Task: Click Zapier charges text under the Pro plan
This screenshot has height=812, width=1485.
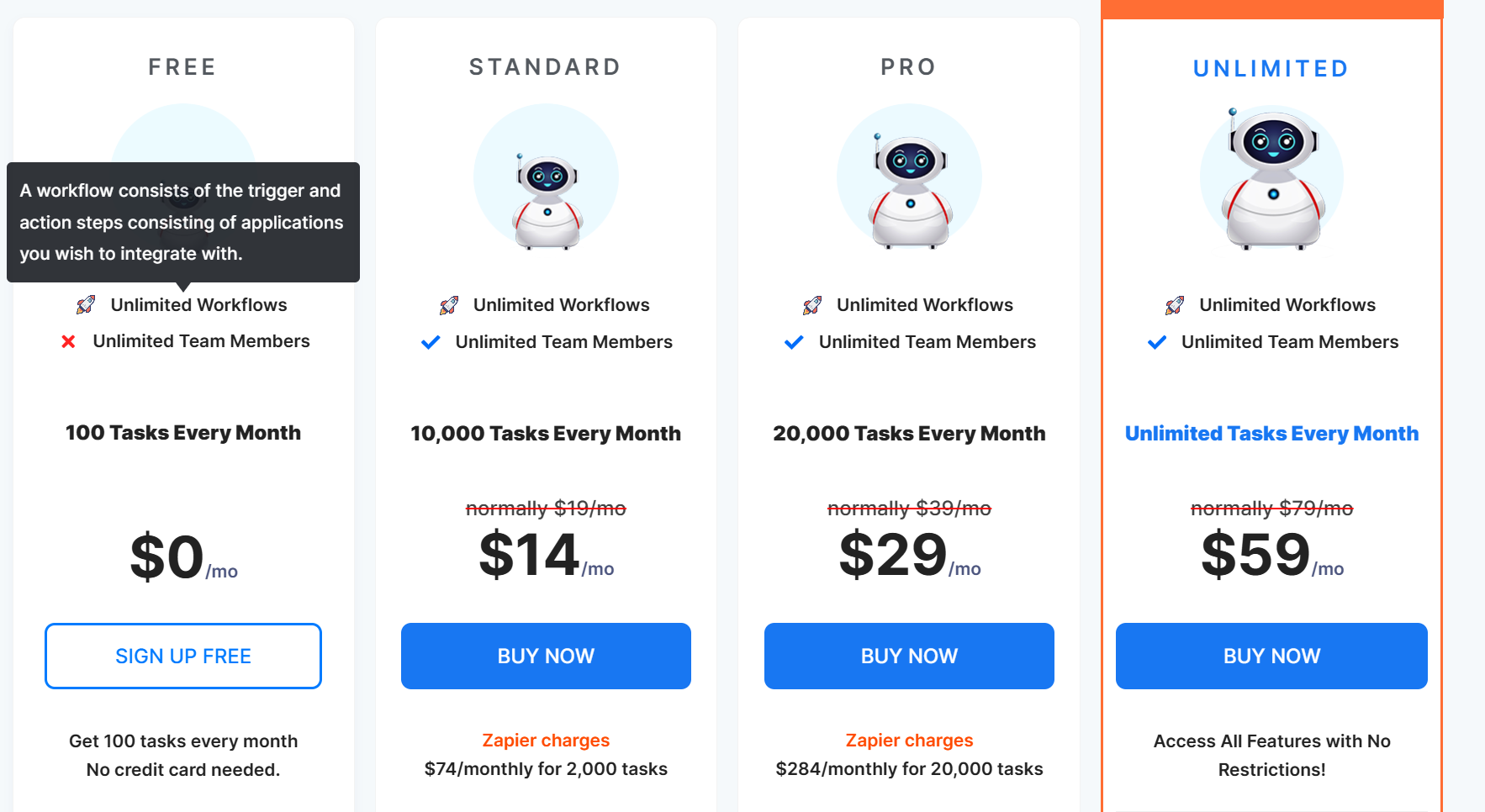Action: pos(909,741)
